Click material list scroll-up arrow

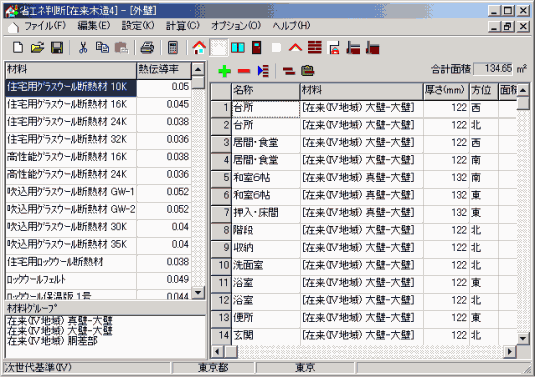click(x=198, y=70)
